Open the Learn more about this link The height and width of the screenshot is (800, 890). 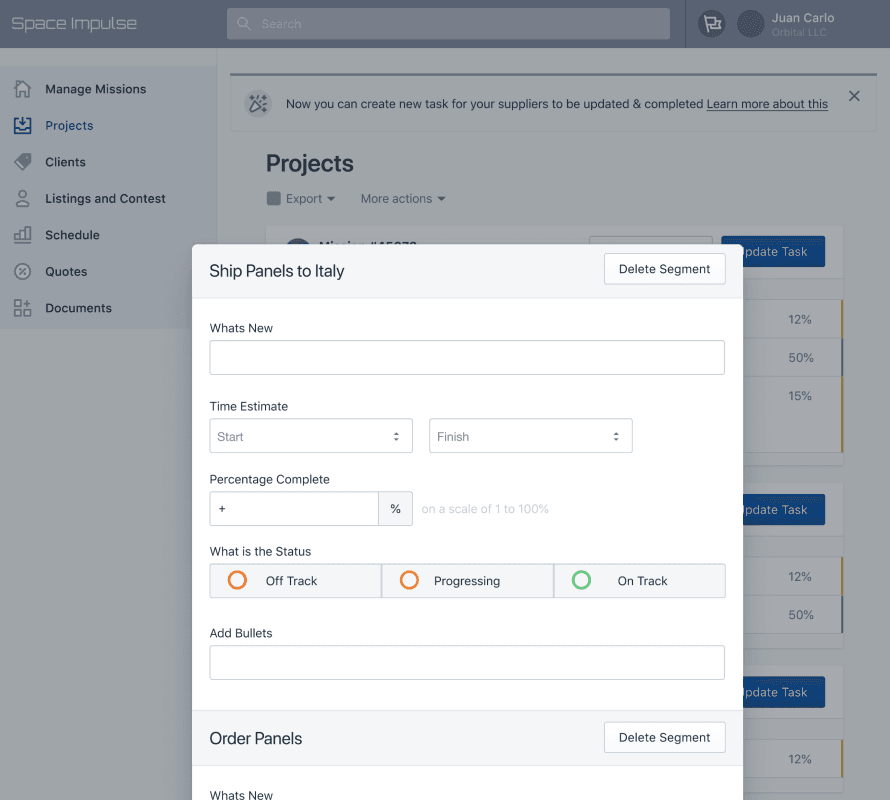click(767, 104)
